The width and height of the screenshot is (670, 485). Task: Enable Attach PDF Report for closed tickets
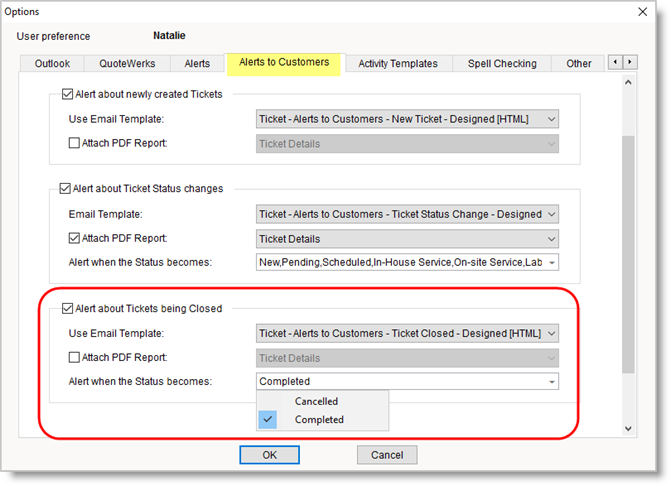coord(75,358)
